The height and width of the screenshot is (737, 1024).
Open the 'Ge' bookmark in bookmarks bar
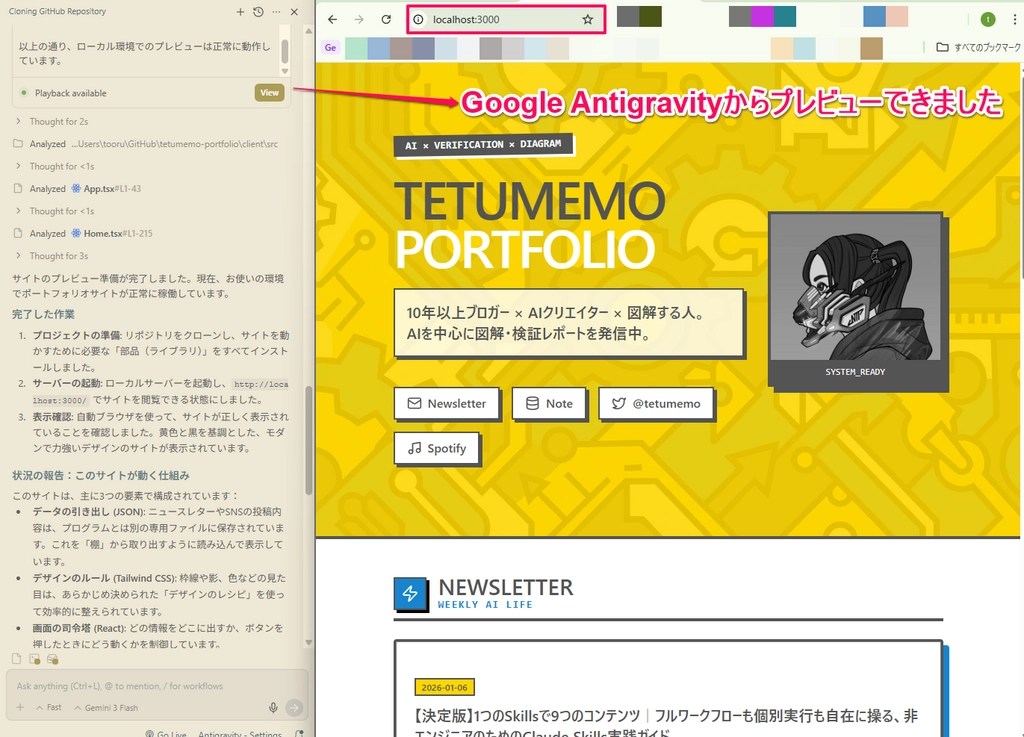click(330, 48)
